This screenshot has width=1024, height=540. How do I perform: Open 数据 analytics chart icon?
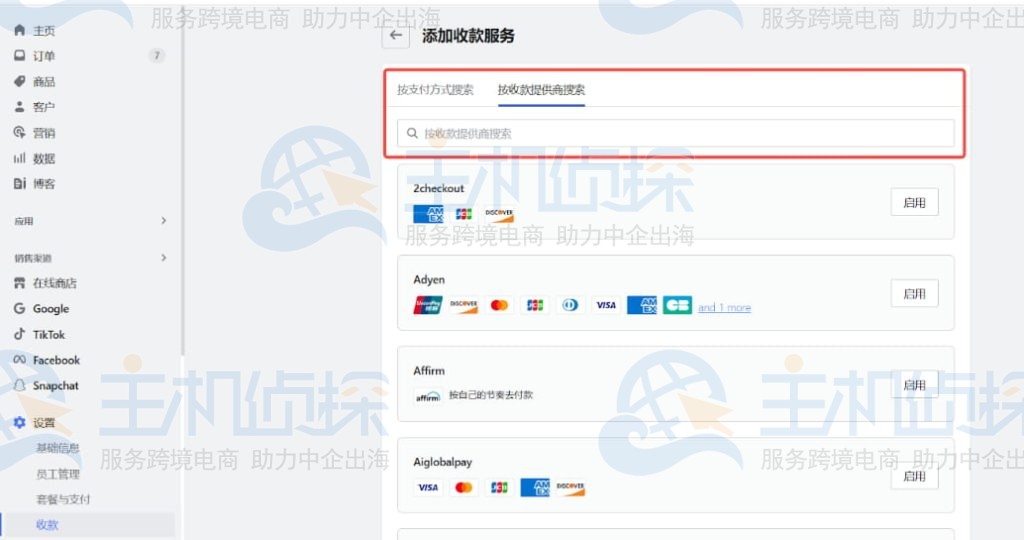20,158
